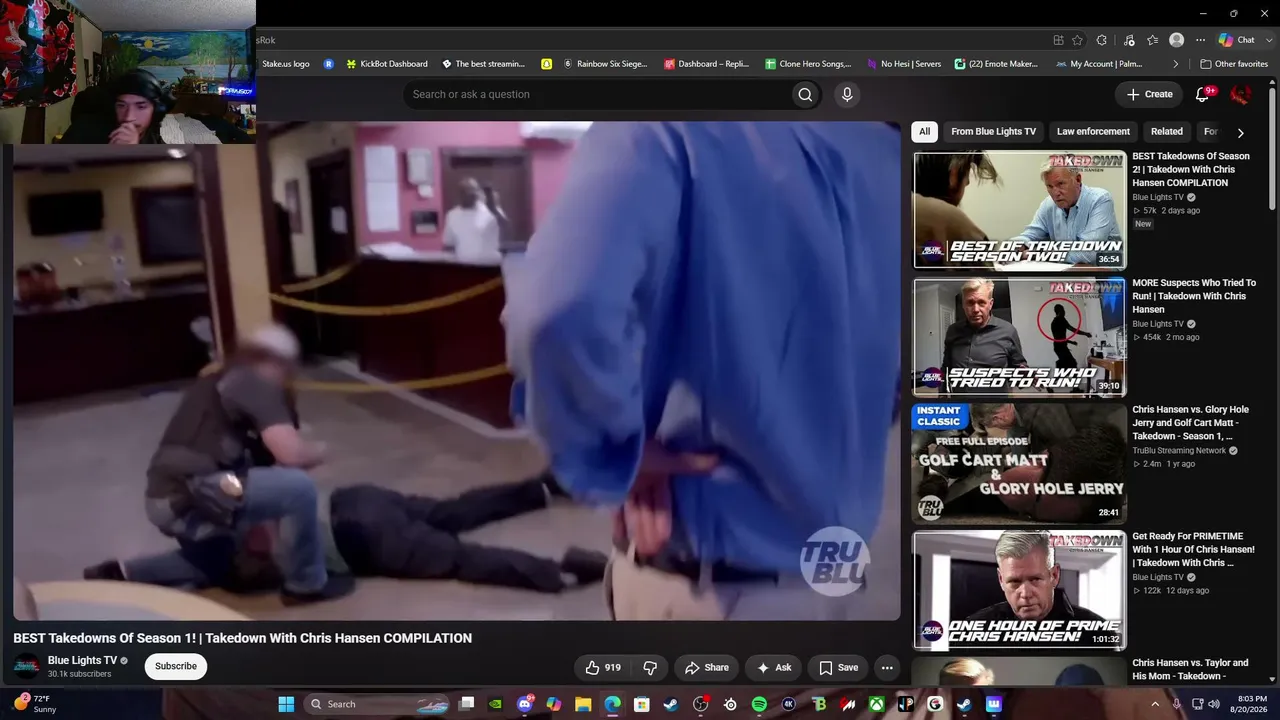Open the volume control in system tray
This screenshot has height=720, width=1280.
(x=1214, y=704)
